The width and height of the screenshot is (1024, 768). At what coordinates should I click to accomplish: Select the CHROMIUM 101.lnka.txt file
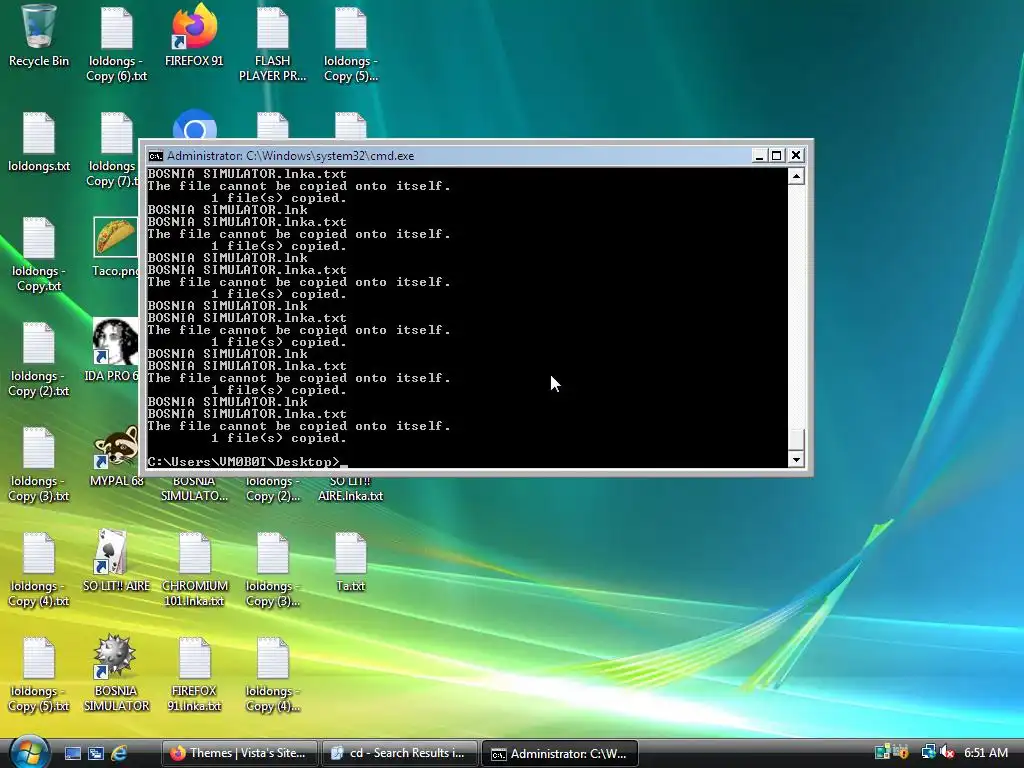pyautogui.click(x=195, y=569)
